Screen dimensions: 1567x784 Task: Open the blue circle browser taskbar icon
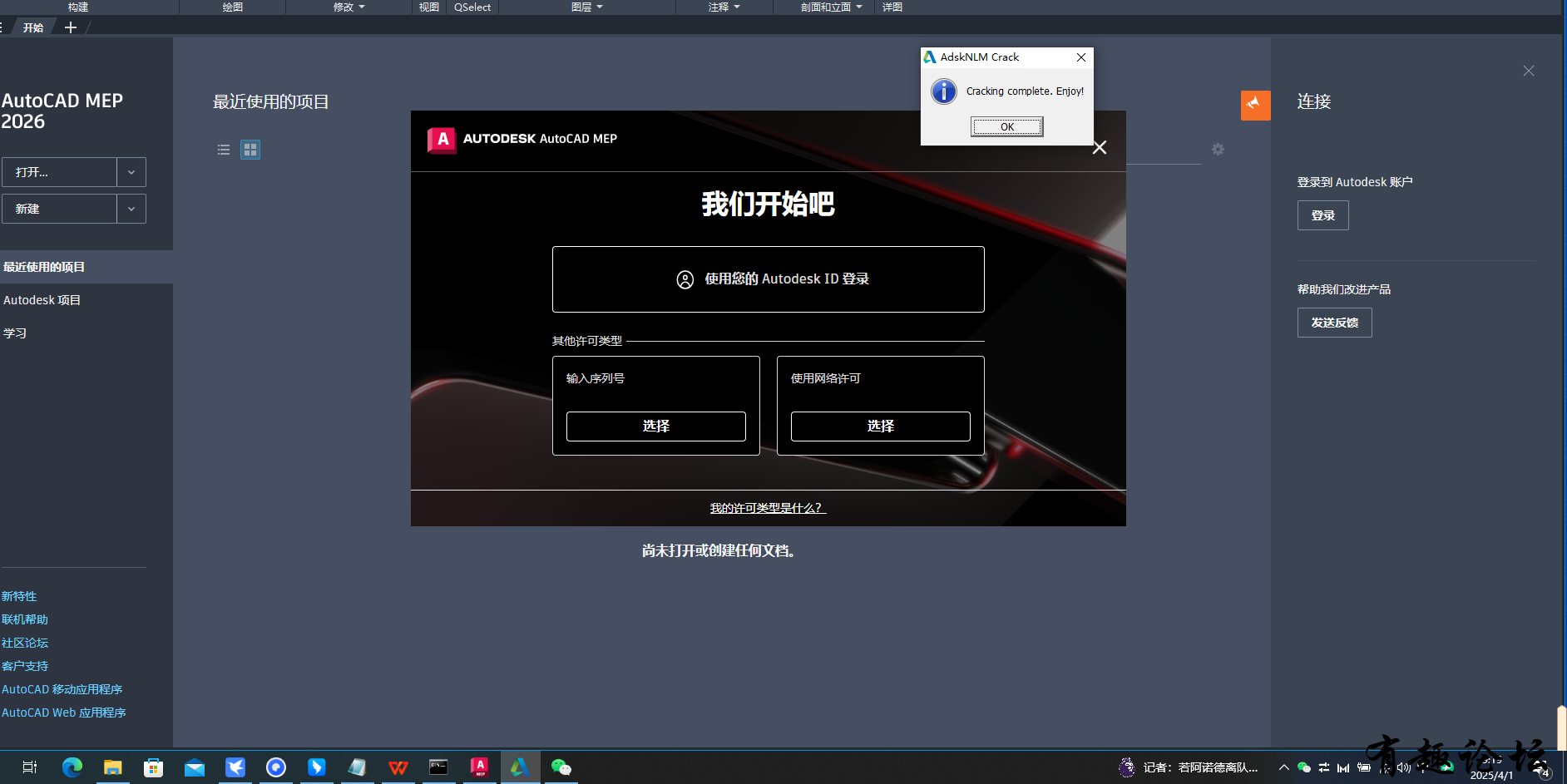[x=276, y=767]
